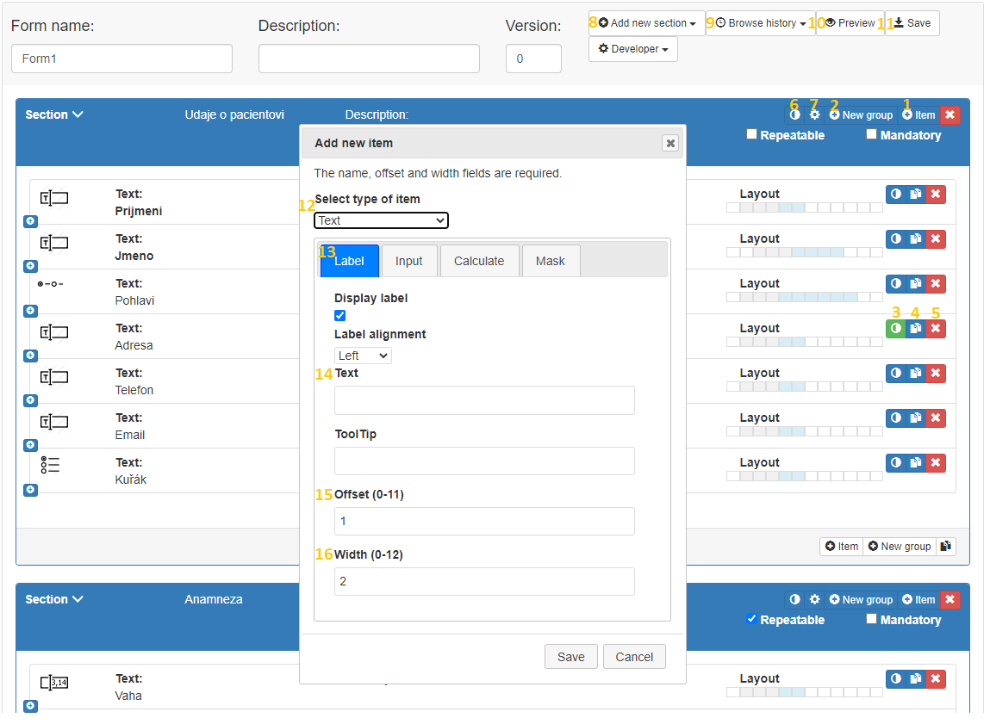Click Save button in Add new item dialog
The height and width of the screenshot is (724, 990).
pyautogui.click(x=571, y=656)
